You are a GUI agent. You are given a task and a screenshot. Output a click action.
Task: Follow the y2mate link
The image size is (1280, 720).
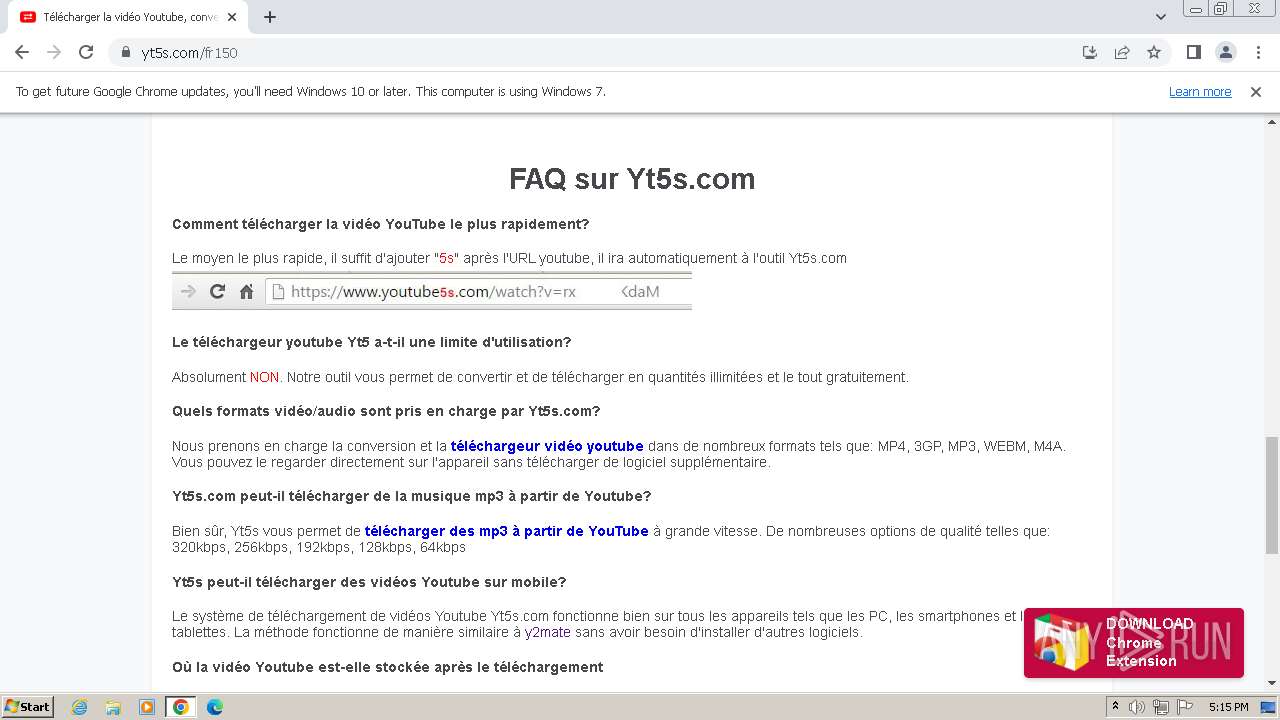(x=548, y=632)
